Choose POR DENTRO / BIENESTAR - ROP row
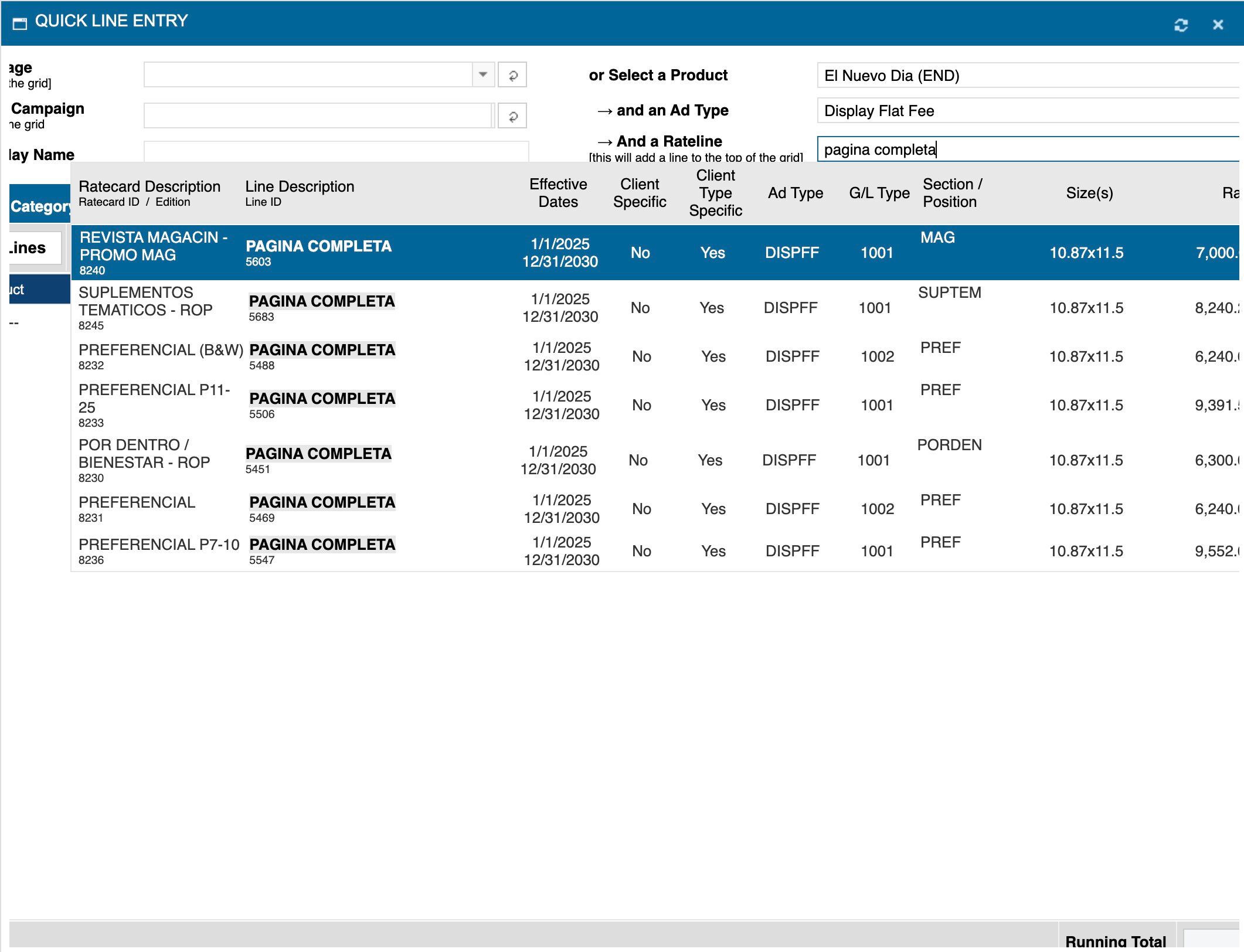This screenshot has width=1244, height=952. pos(318,460)
